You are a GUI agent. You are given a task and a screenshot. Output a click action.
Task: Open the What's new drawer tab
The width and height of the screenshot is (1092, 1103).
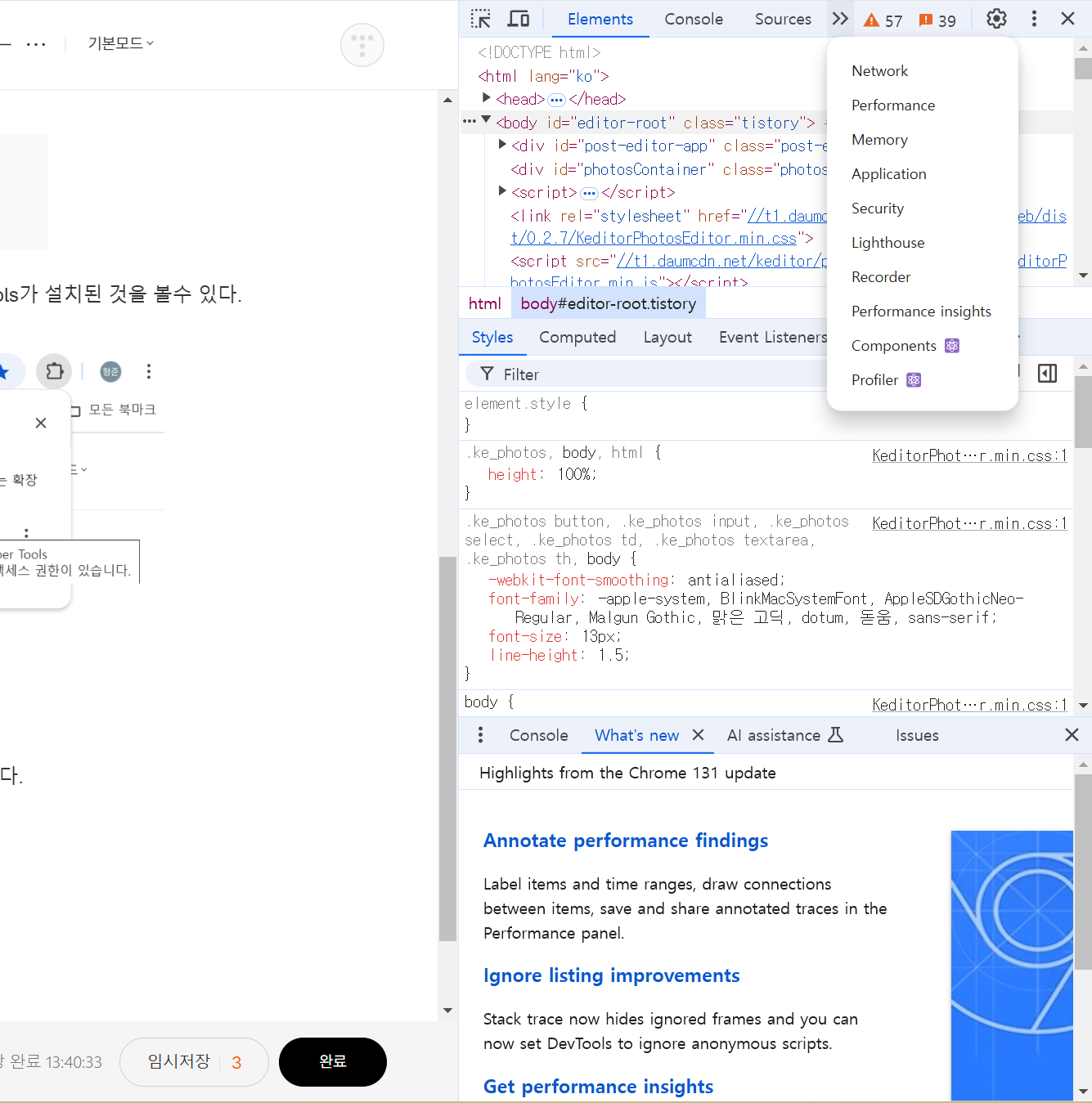pos(636,735)
